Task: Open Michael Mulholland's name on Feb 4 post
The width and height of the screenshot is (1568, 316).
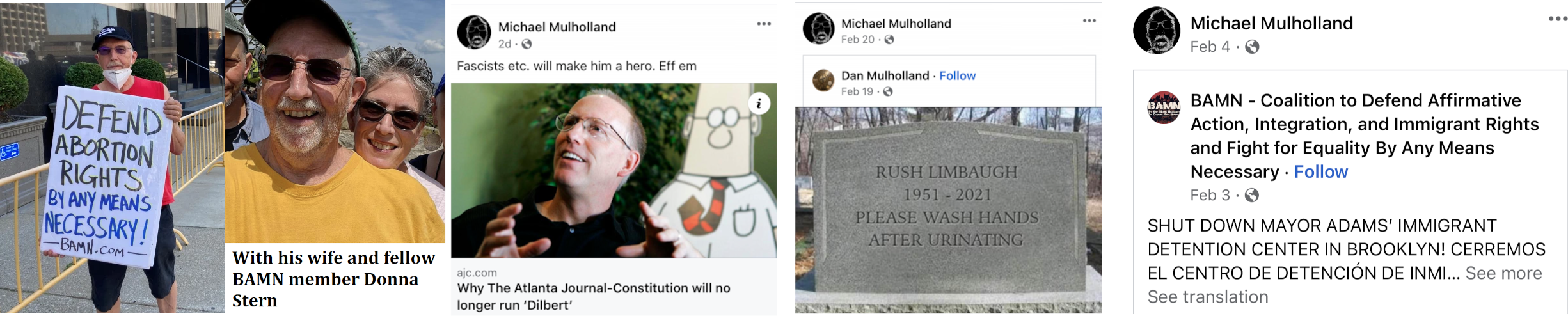Action: pos(1271,23)
